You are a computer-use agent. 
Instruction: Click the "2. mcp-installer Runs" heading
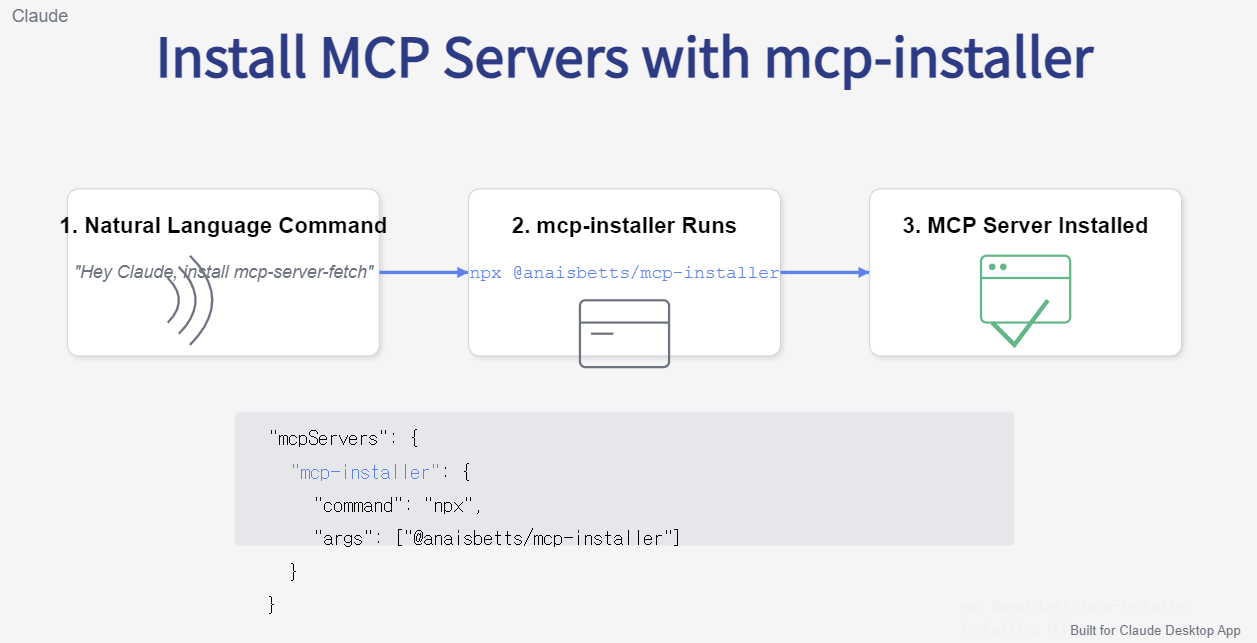(x=624, y=226)
